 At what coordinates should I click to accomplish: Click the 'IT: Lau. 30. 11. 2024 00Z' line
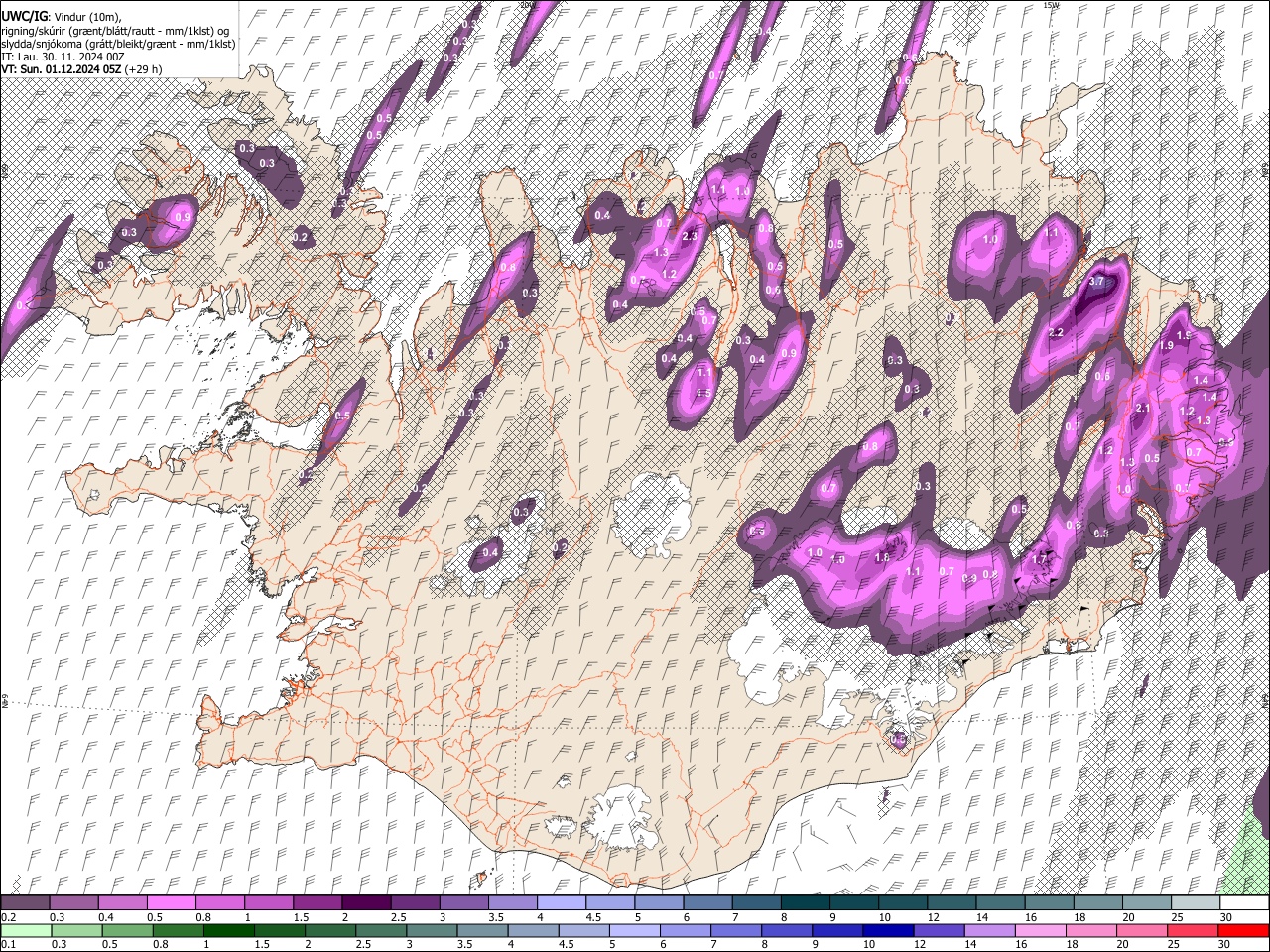pos(63,57)
